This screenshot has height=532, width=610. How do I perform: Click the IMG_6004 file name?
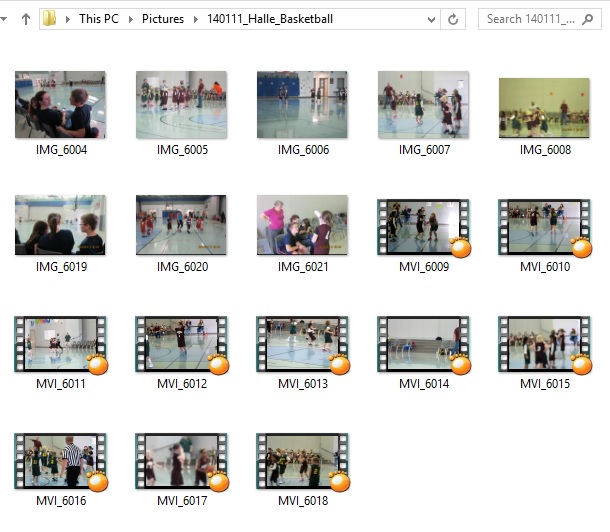click(61, 150)
